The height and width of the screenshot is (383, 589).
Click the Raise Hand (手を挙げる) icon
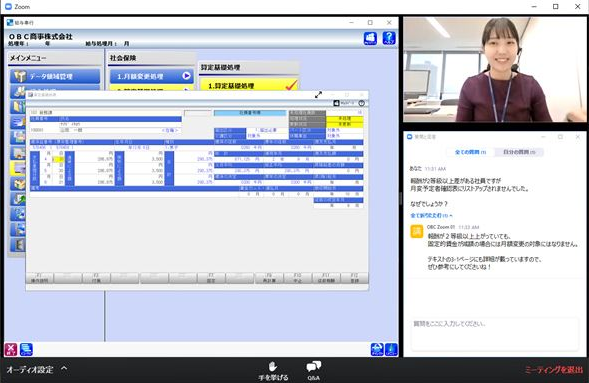pos(273,366)
